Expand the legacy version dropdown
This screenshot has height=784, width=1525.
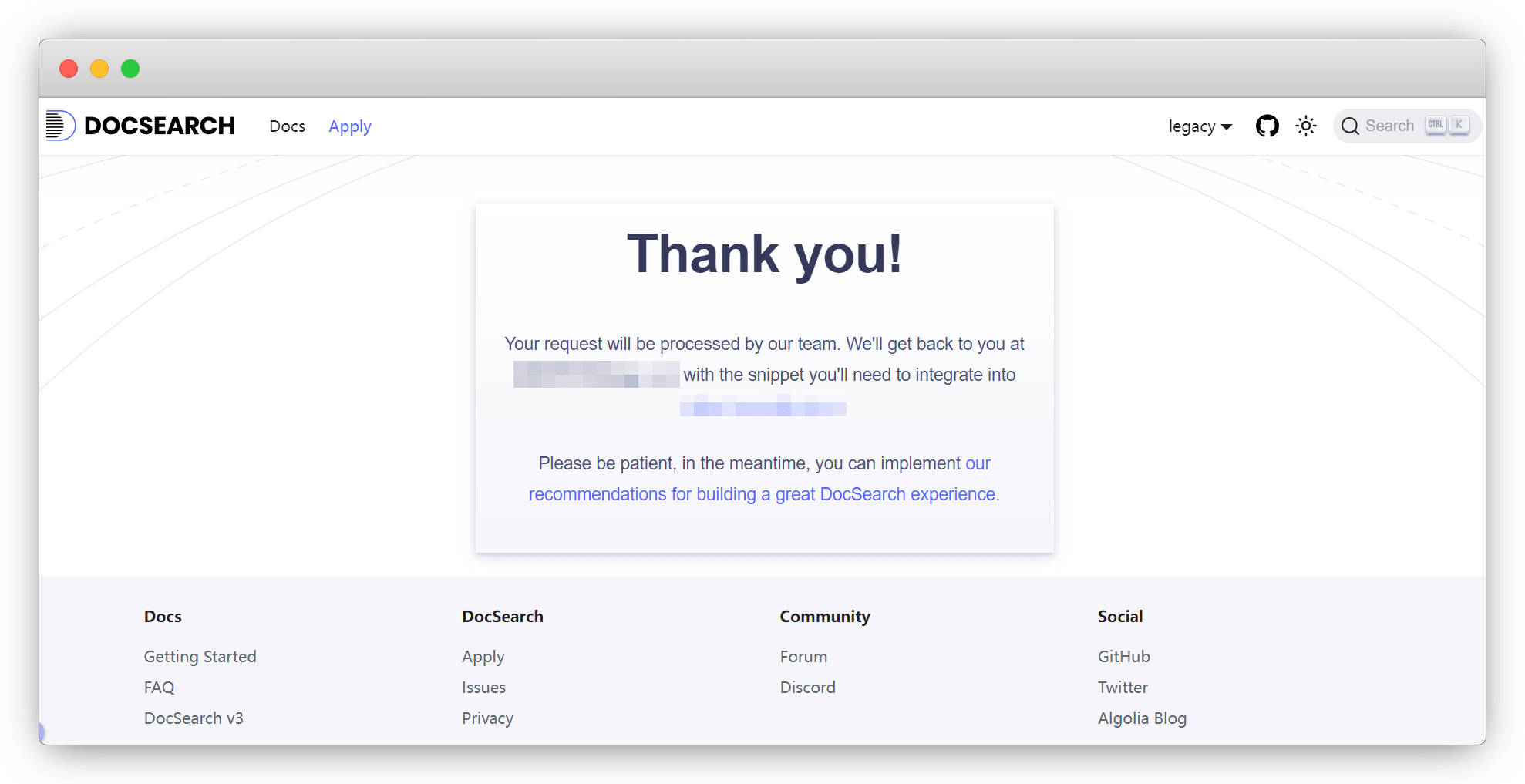(1200, 126)
